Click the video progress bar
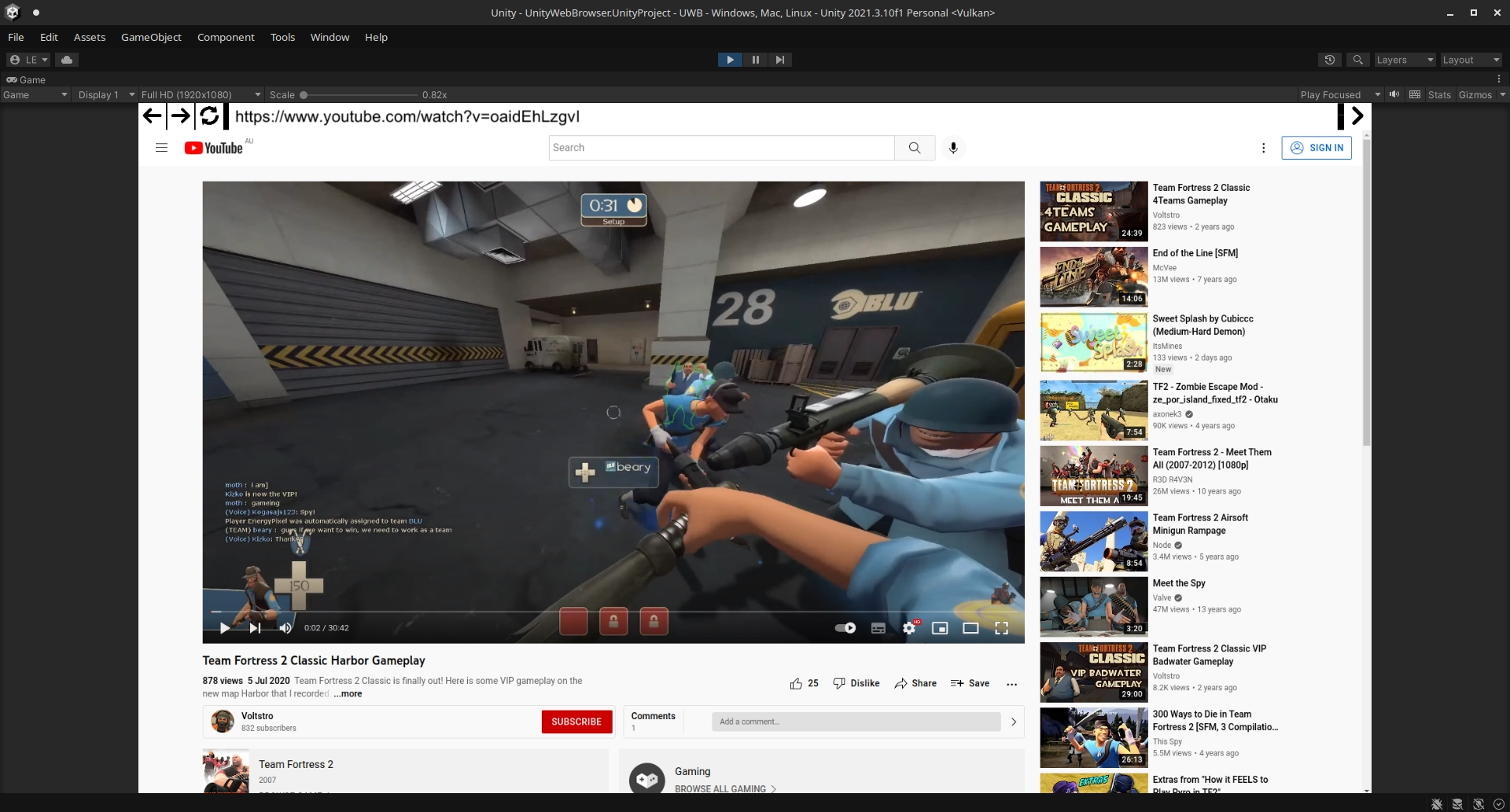Screen dimensions: 1510x812 click(613, 612)
